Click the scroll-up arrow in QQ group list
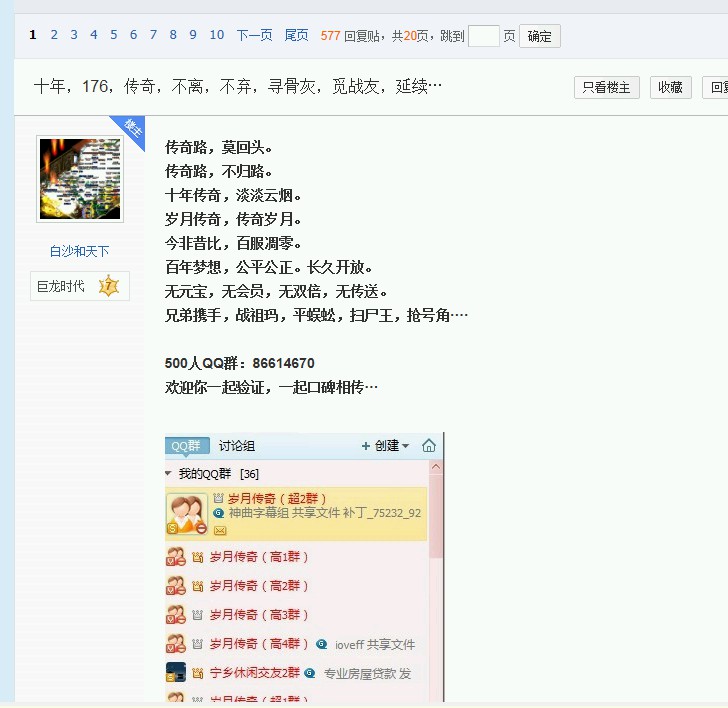Viewport: 728px width, 708px height. click(x=436, y=467)
